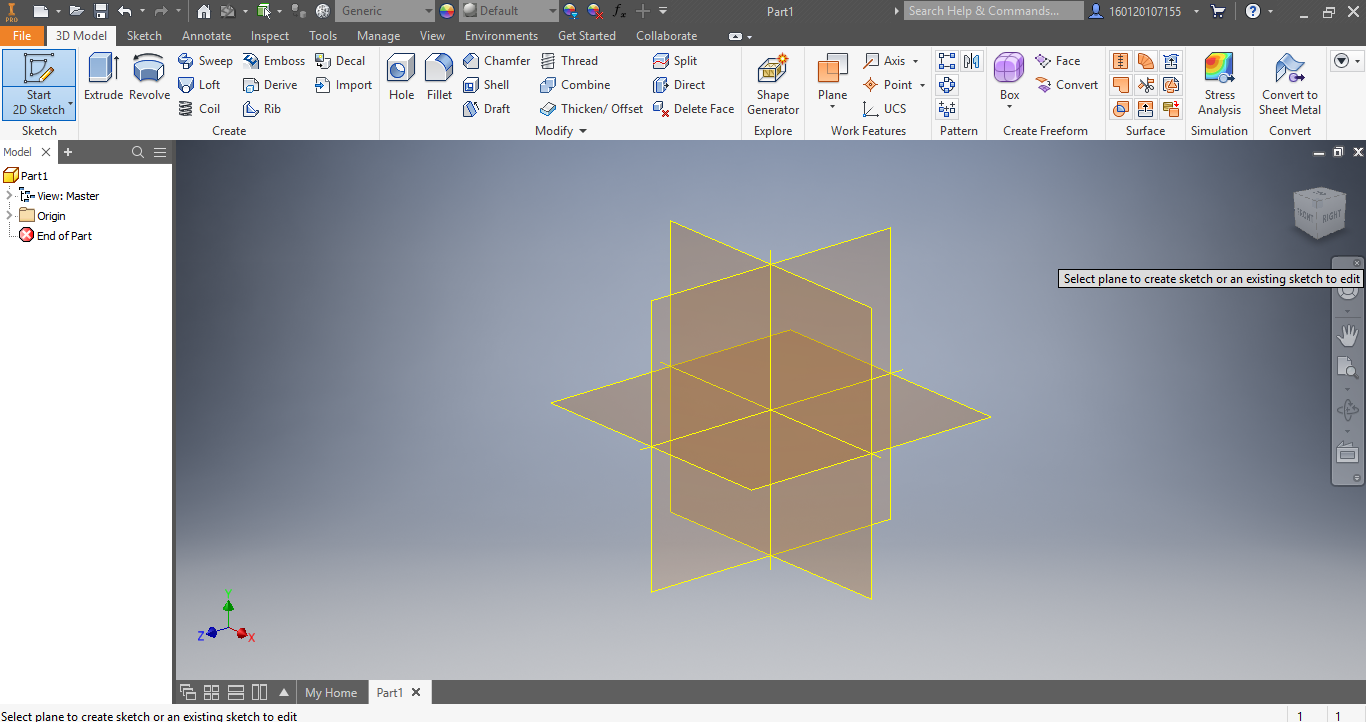Image resolution: width=1366 pixels, height=722 pixels.
Task: Select the Mirror pattern icon
Action: (971, 61)
